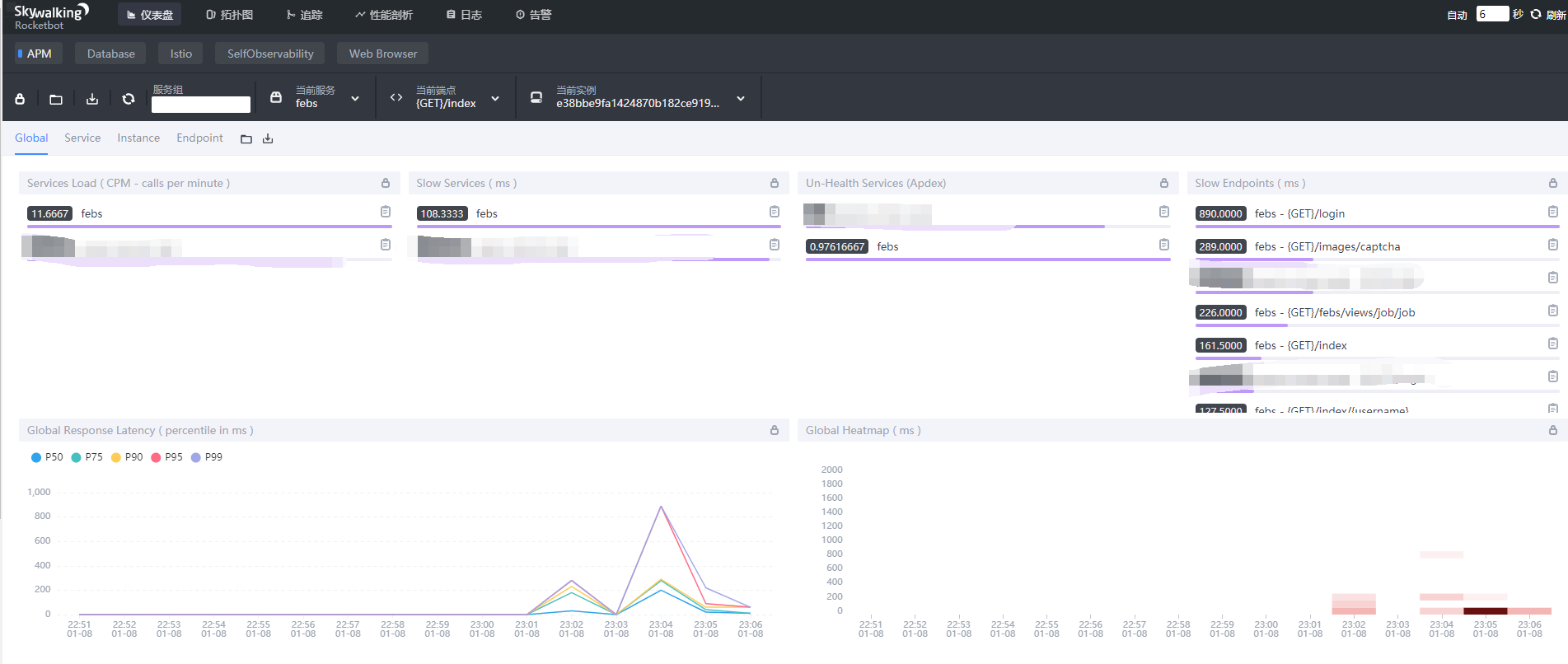Image resolution: width=1568 pixels, height=664 pixels.
Task: Click the 161.5000 slow endpoint value
Action: click(x=1221, y=345)
